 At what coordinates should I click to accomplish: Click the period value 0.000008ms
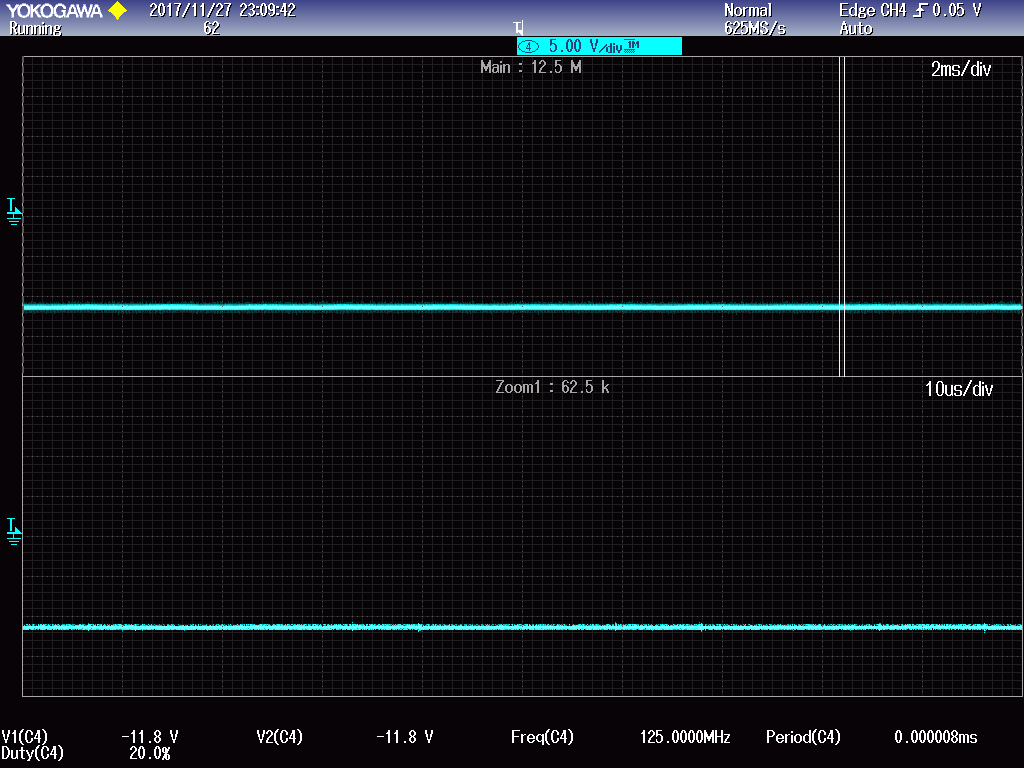point(936,737)
